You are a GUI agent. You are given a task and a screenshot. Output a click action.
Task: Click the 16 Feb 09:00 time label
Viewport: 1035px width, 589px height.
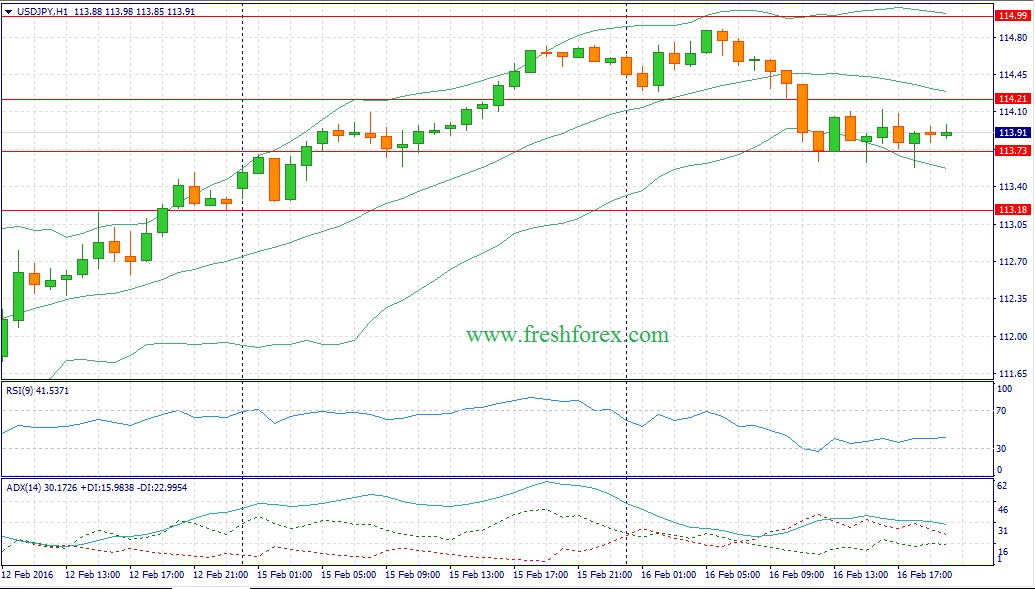tap(797, 575)
